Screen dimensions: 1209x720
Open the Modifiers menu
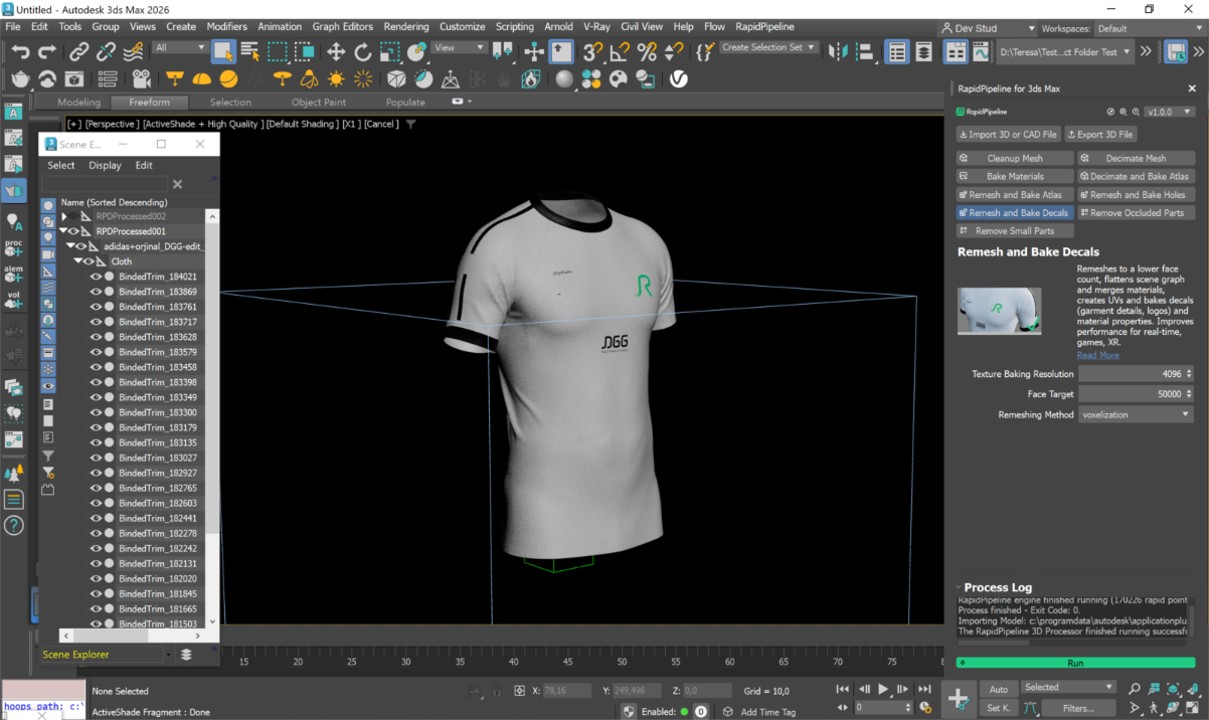[x=227, y=27]
